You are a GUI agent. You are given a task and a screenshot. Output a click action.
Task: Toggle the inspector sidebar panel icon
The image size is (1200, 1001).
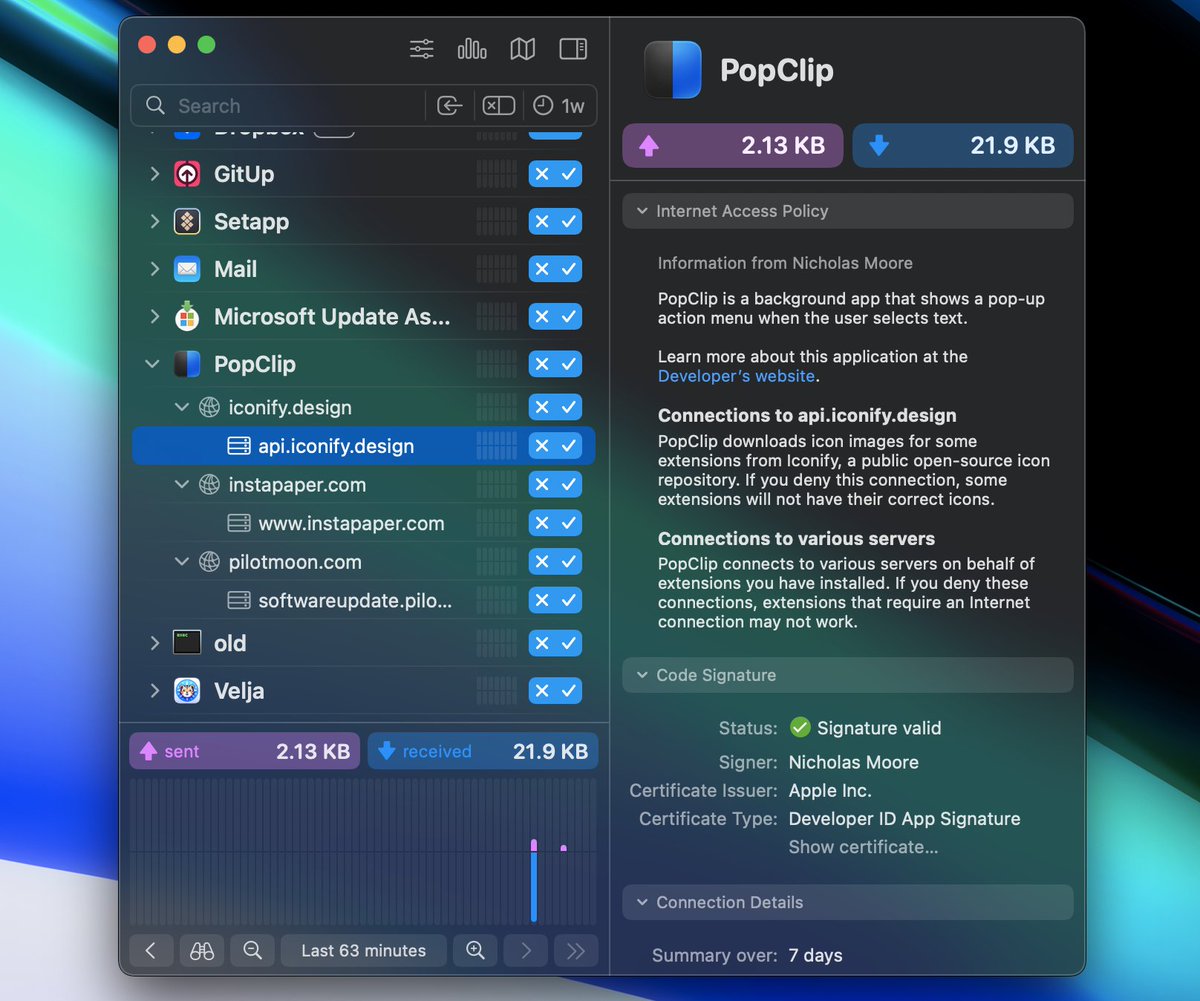click(573, 48)
